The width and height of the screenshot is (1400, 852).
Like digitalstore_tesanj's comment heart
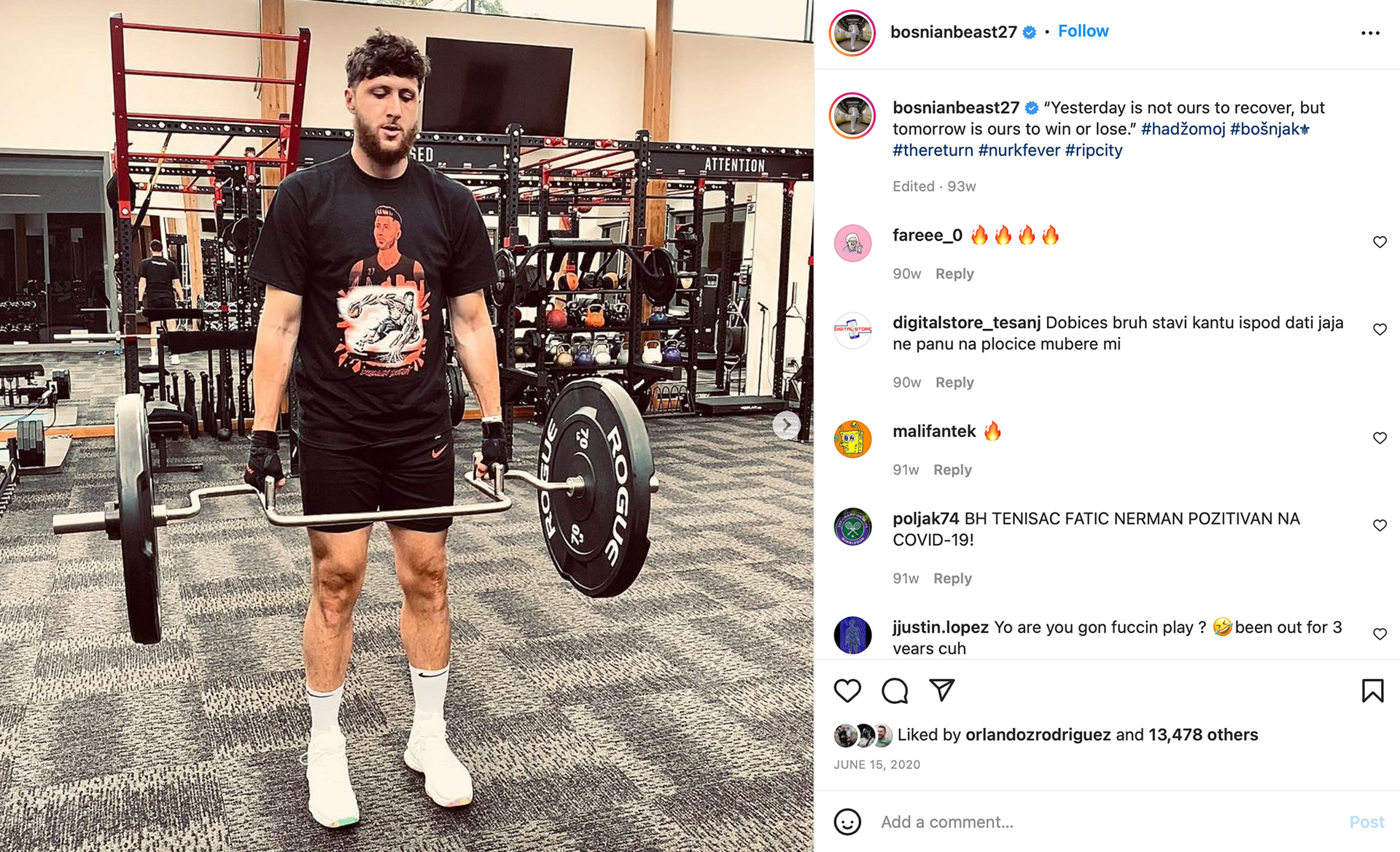tap(1380, 330)
